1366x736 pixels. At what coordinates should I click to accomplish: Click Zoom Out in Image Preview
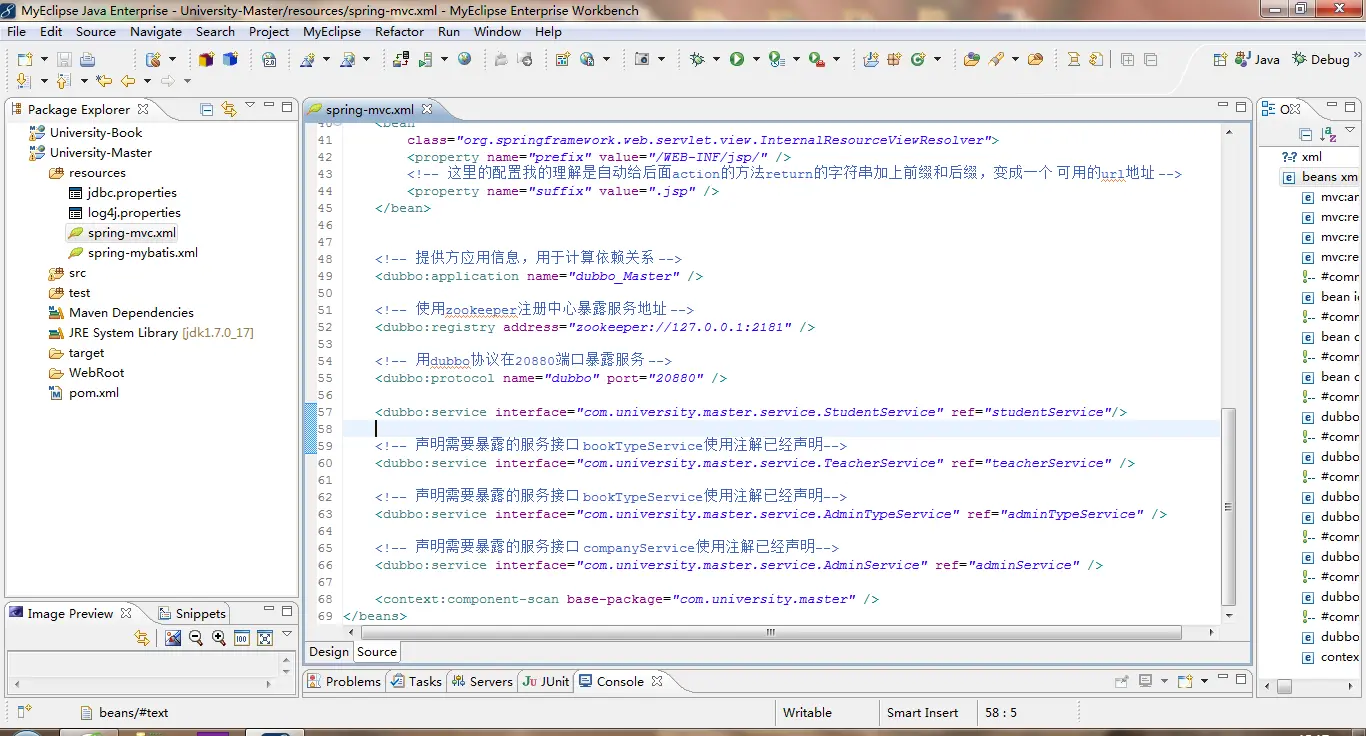196,638
